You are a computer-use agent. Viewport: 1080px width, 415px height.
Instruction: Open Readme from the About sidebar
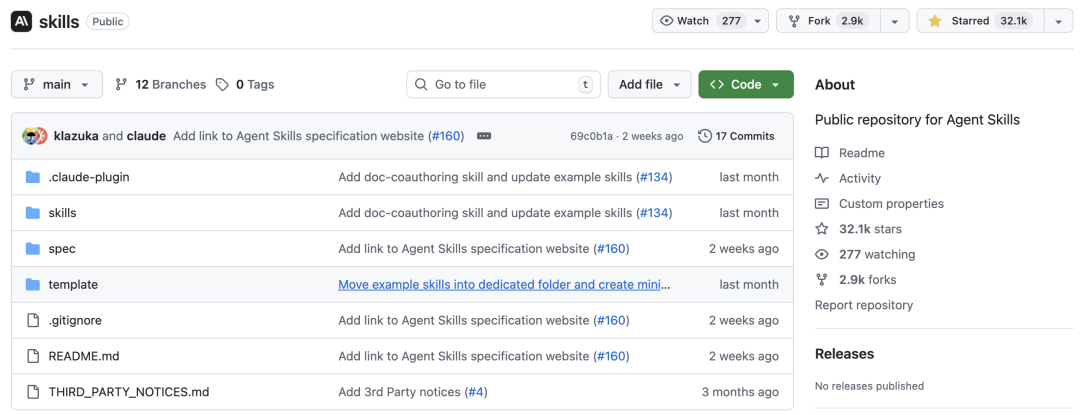[861, 153]
